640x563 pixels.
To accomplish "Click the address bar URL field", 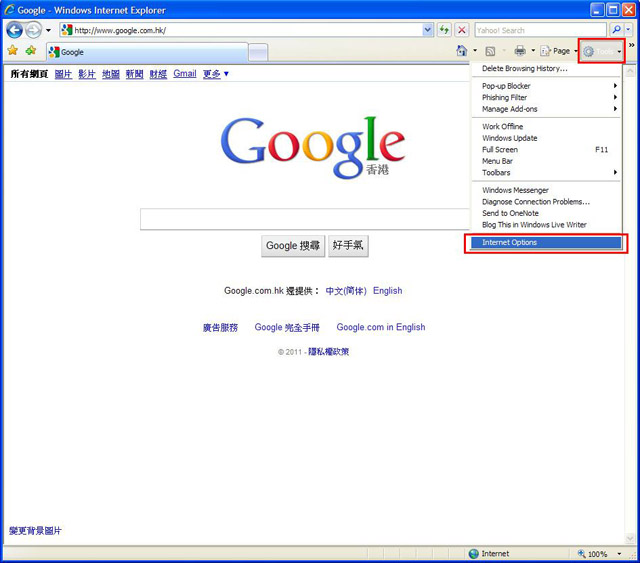I will coord(241,30).
